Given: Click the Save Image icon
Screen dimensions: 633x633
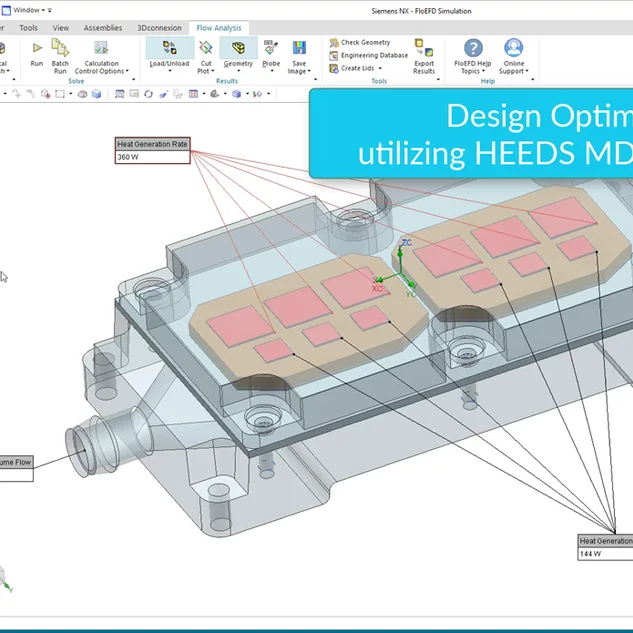Looking at the screenshot, I should (x=299, y=48).
